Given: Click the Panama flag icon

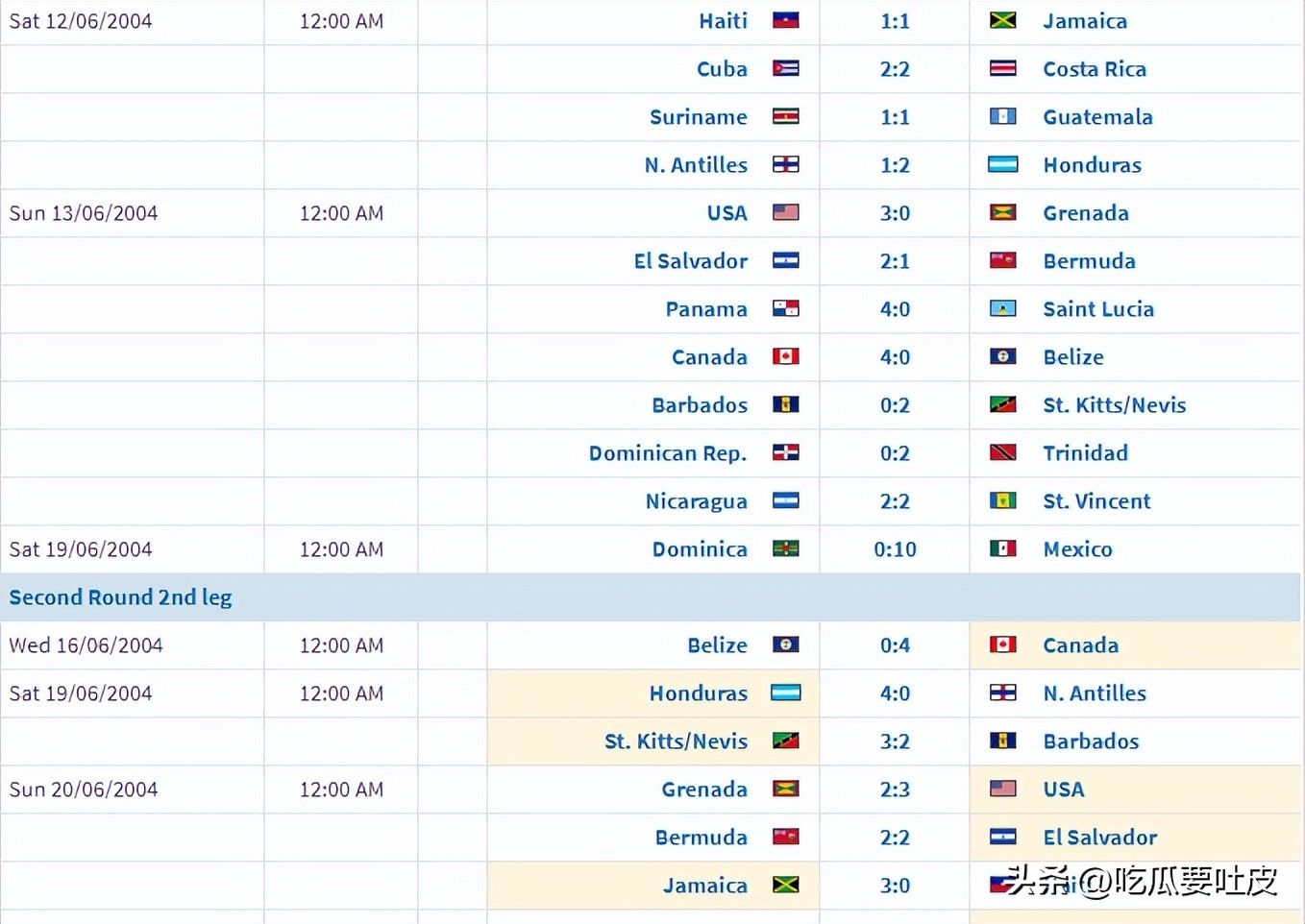Looking at the screenshot, I should click(x=785, y=308).
